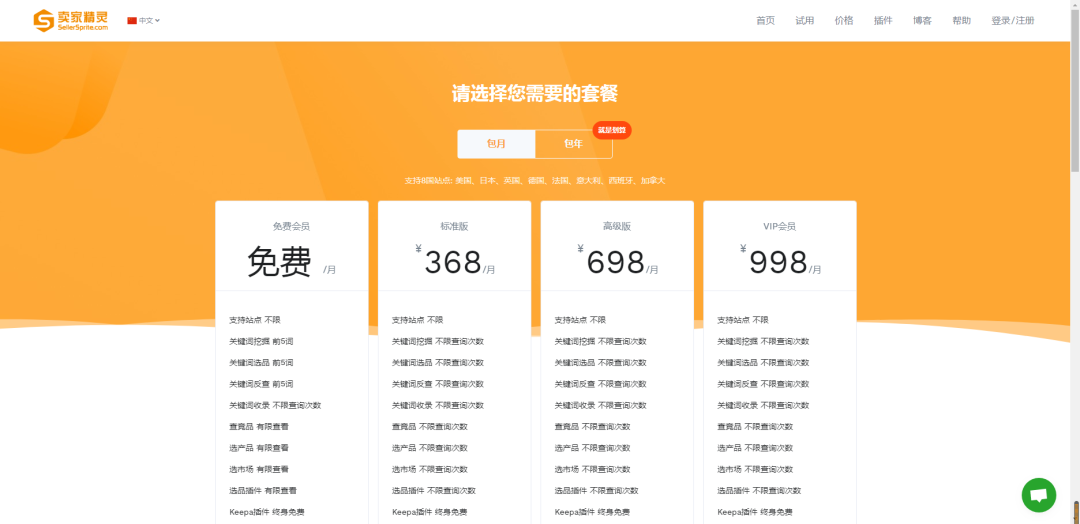Click the 998 monthly price
The height and width of the screenshot is (524, 1080).
[778, 262]
